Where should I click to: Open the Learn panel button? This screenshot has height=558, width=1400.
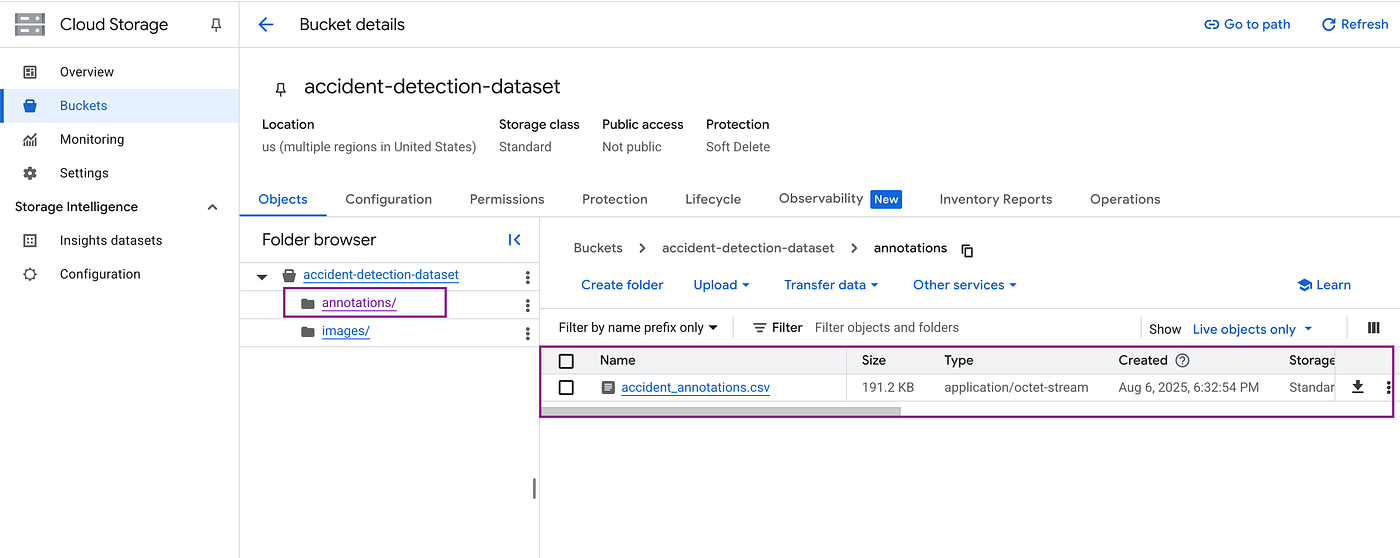point(1324,285)
